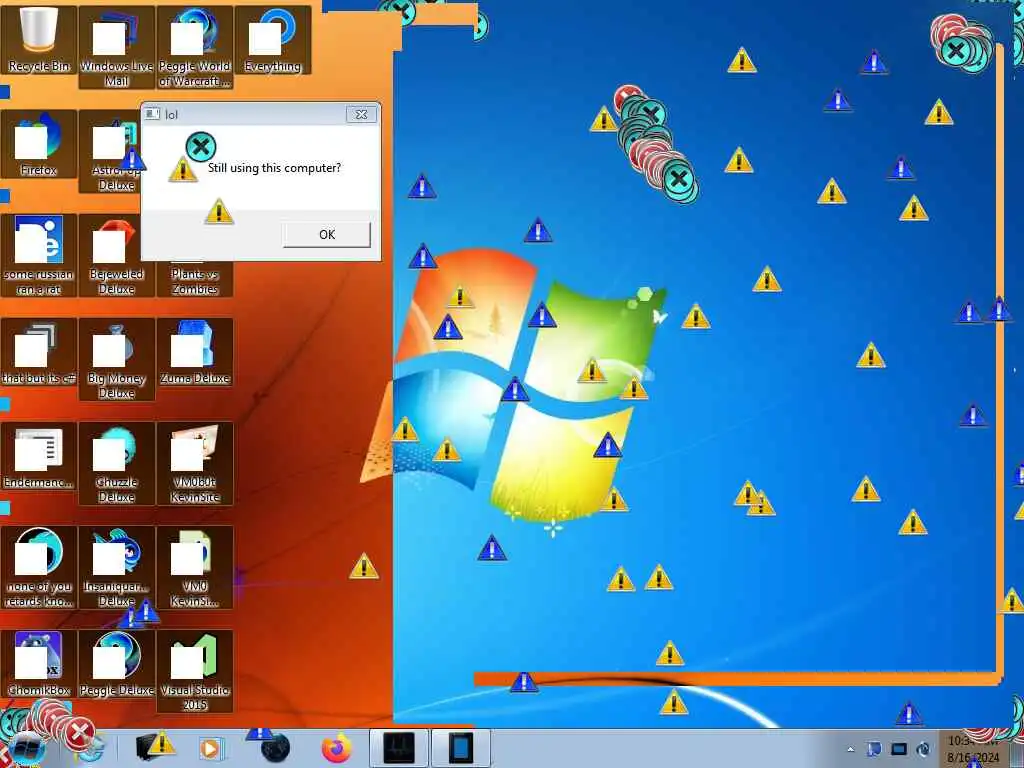Select 'some russian ran a rat' icon
The image size is (1024, 768).
coord(39,255)
